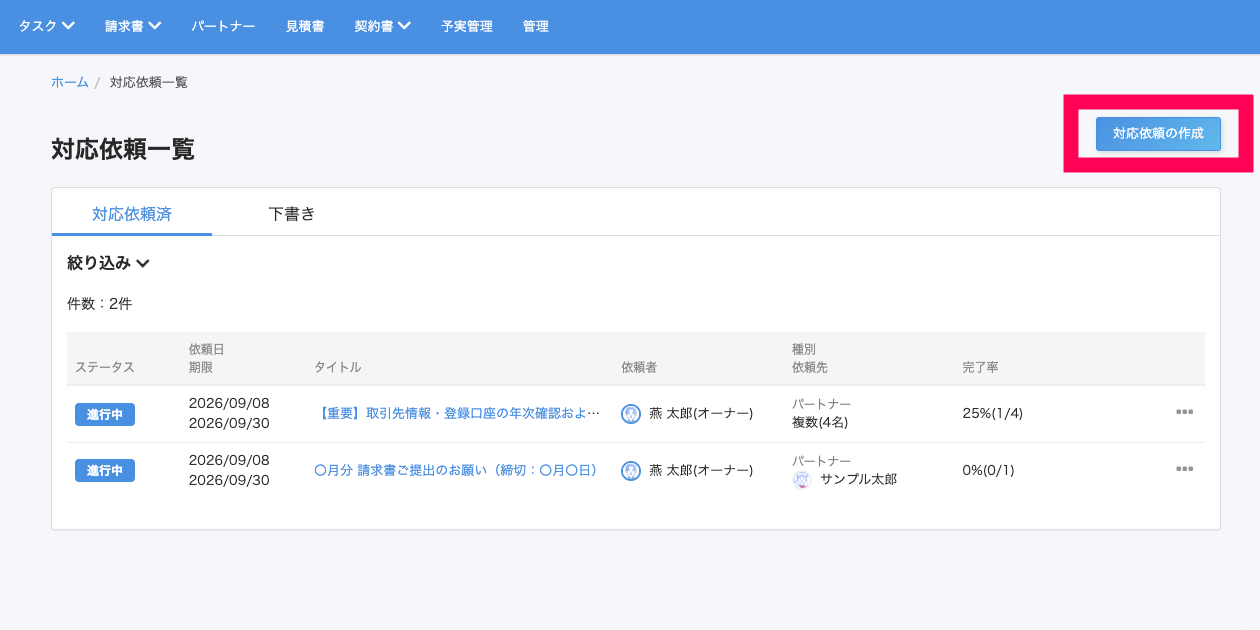Click the サンプル太郎 partner avatar
The image size is (1260, 630).
click(801, 480)
